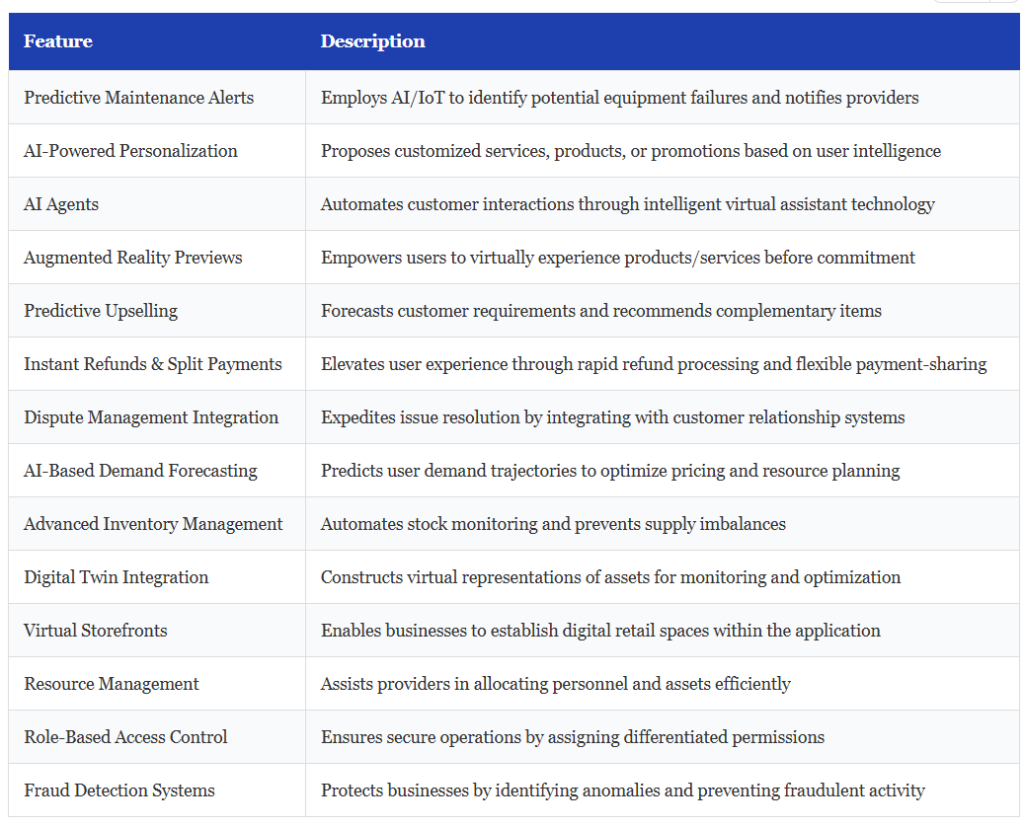The height and width of the screenshot is (827, 1024).
Task: Click the description starting "Employs AI/IoT"
Action: (x=619, y=98)
